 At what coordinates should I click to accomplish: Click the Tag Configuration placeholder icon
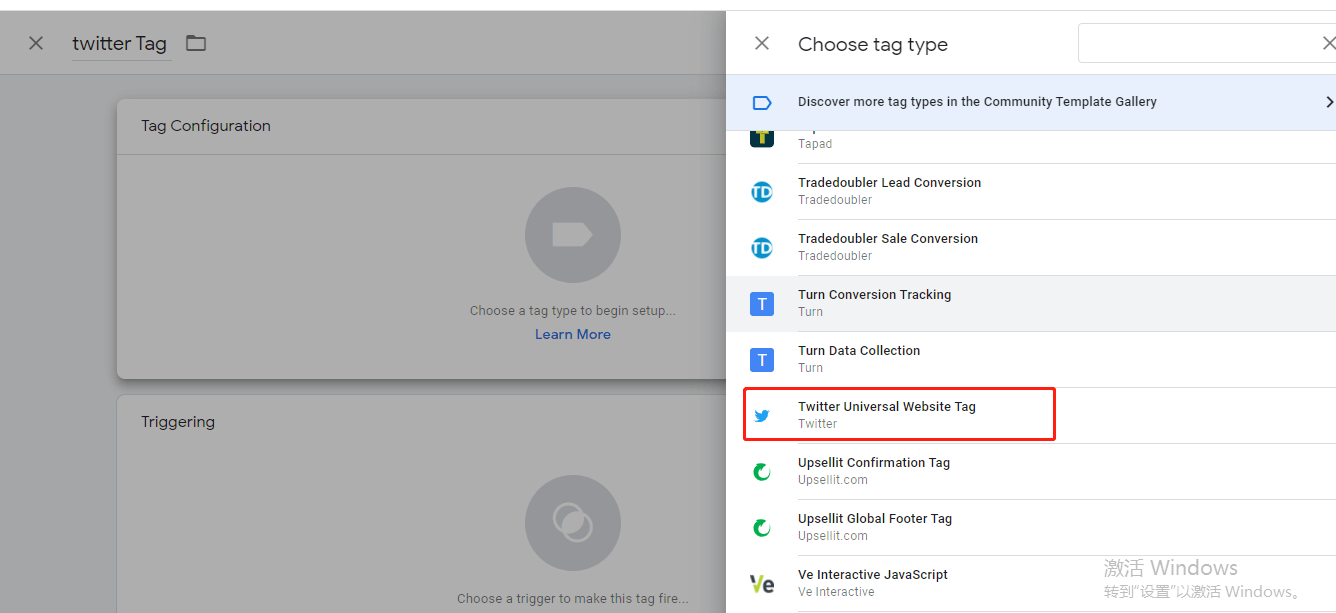pos(573,235)
